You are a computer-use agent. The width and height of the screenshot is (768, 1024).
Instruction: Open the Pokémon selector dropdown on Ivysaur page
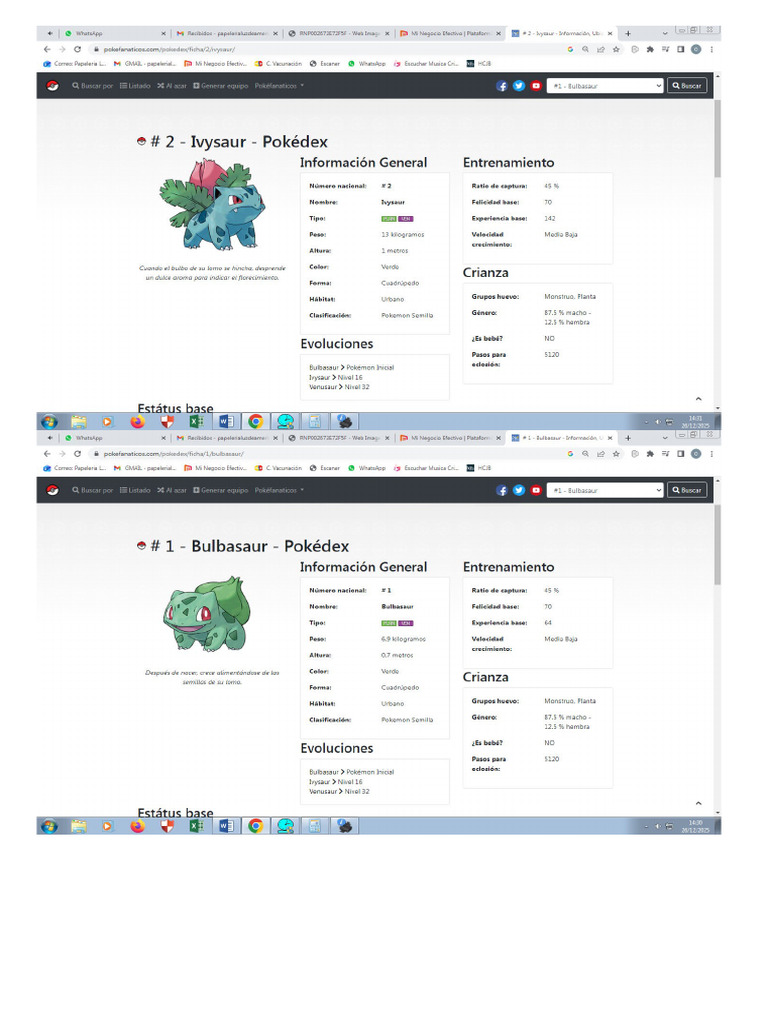[605, 86]
